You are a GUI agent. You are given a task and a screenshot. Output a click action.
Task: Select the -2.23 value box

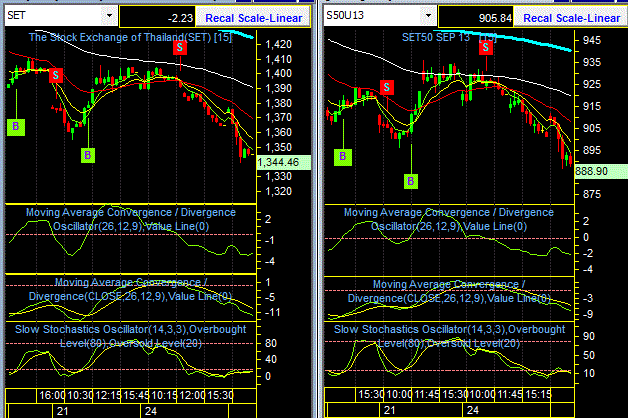coord(157,18)
